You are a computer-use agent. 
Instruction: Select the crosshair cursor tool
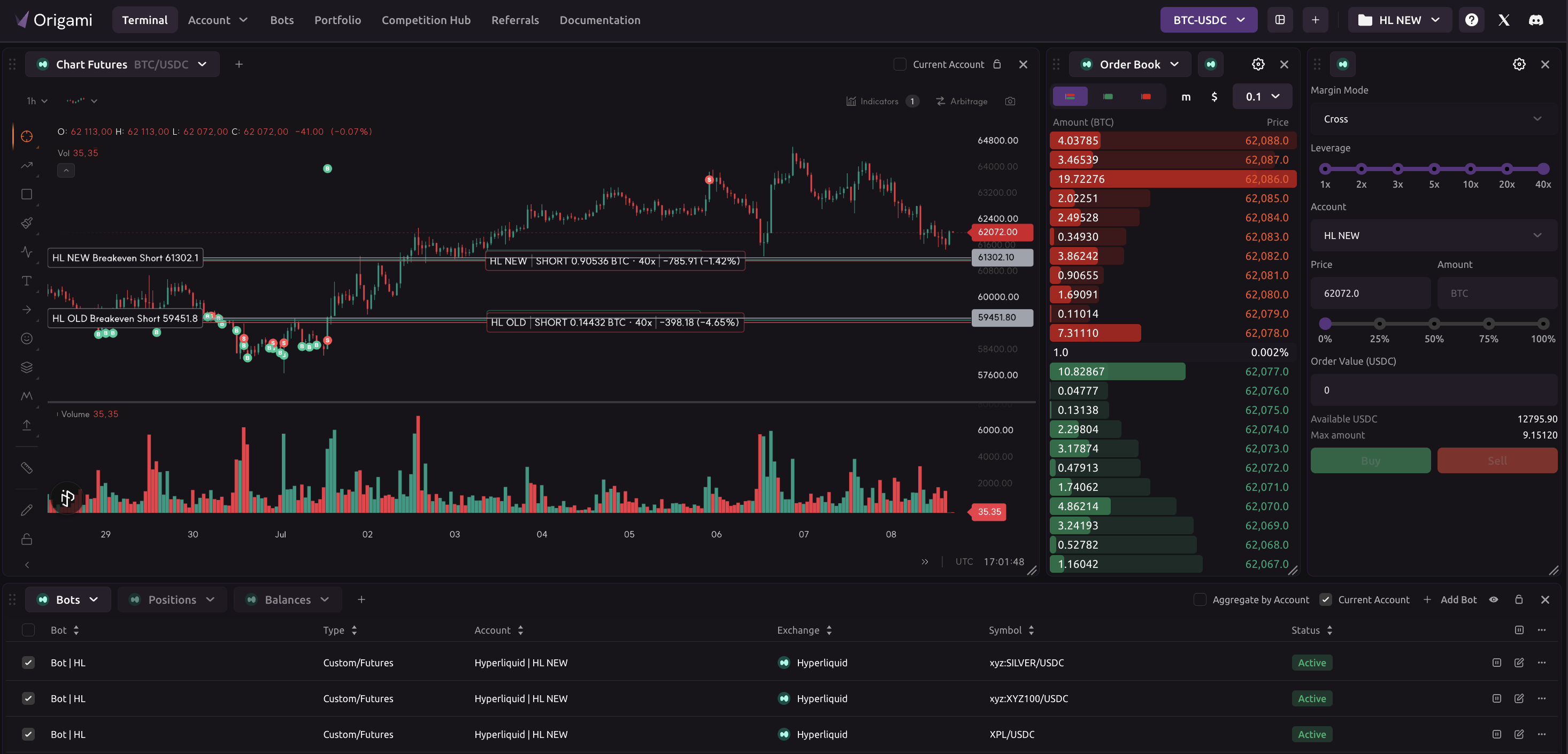[x=27, y=136]
